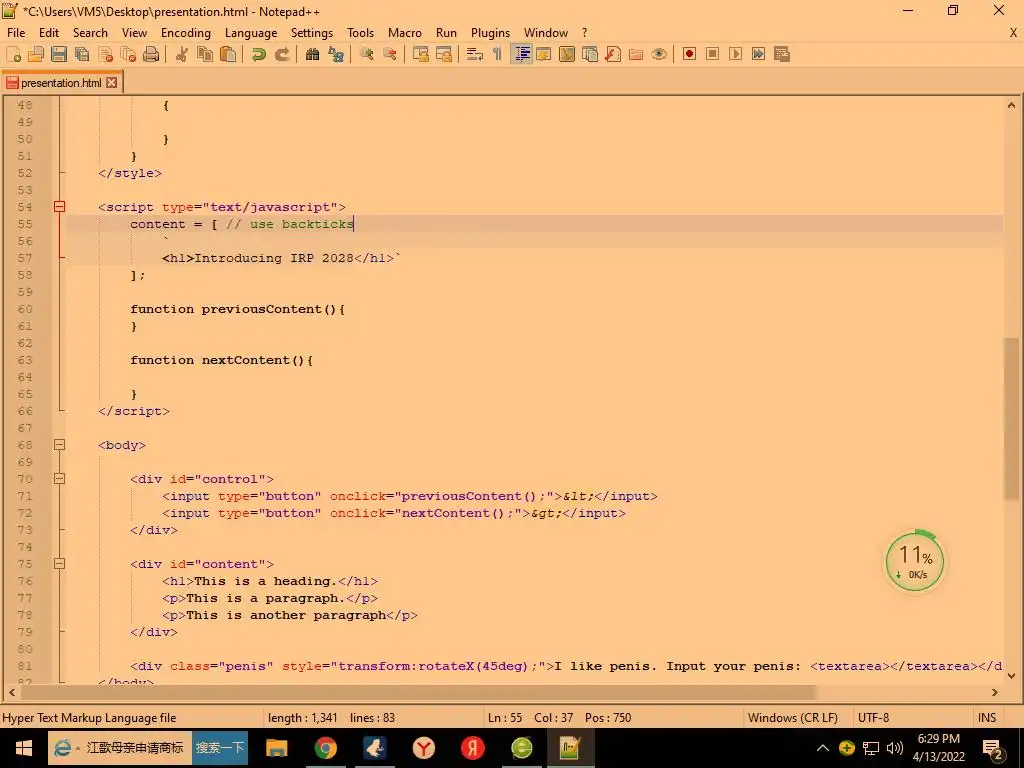Collapse the body fold marker at line 68
This screenshot has height=768, width=1024.
(x=59, y=445)
